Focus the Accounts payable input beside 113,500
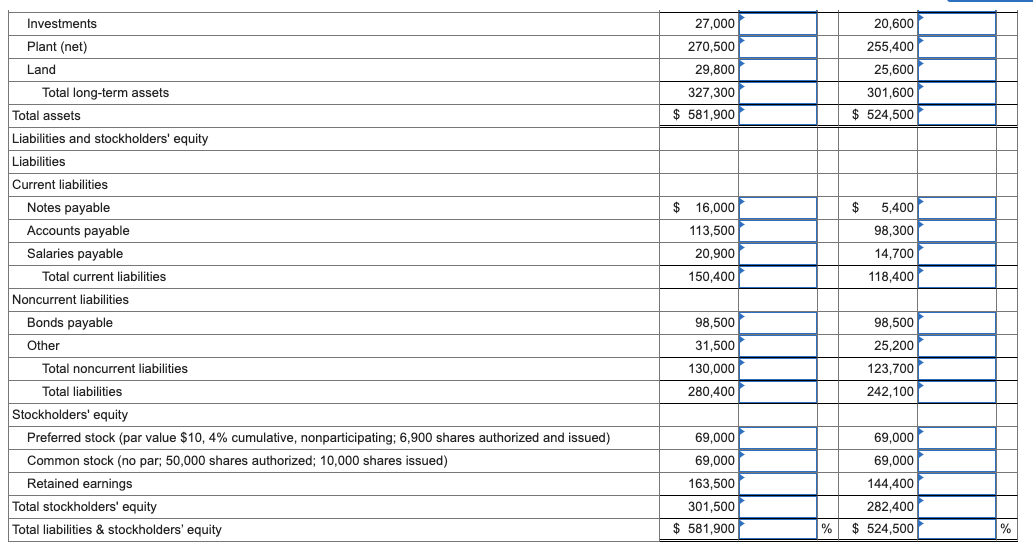Screen dimensions: 1033x551 pos(778,231)
